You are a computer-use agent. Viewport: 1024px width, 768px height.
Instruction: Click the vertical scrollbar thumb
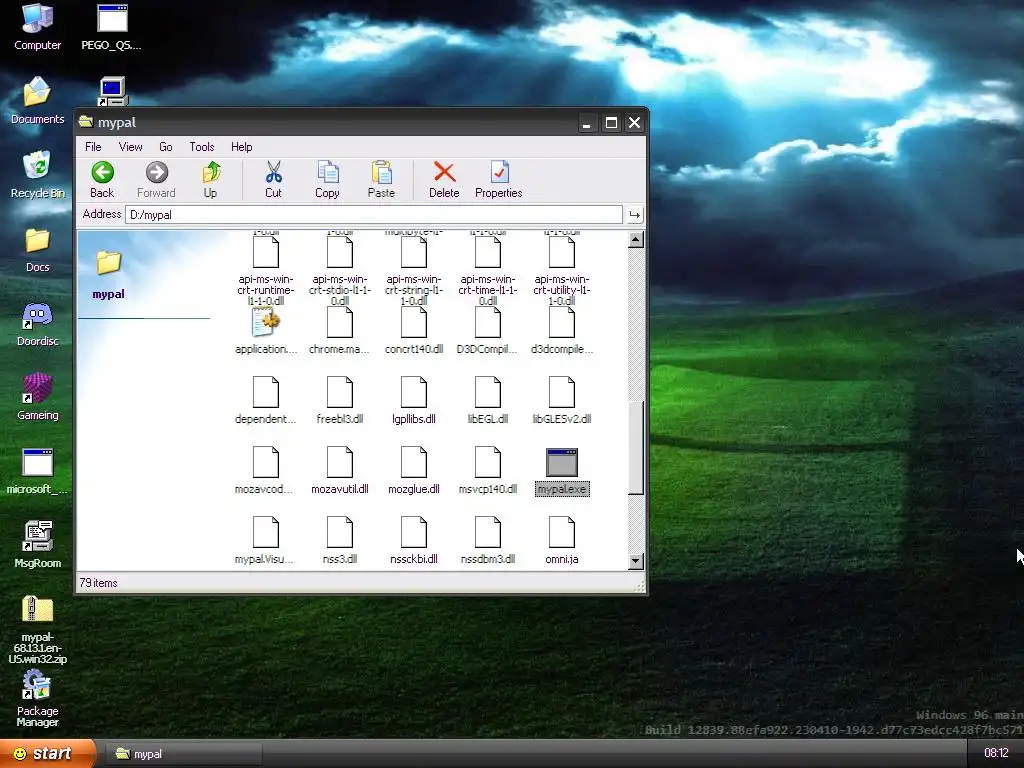[x=635, y=447]
